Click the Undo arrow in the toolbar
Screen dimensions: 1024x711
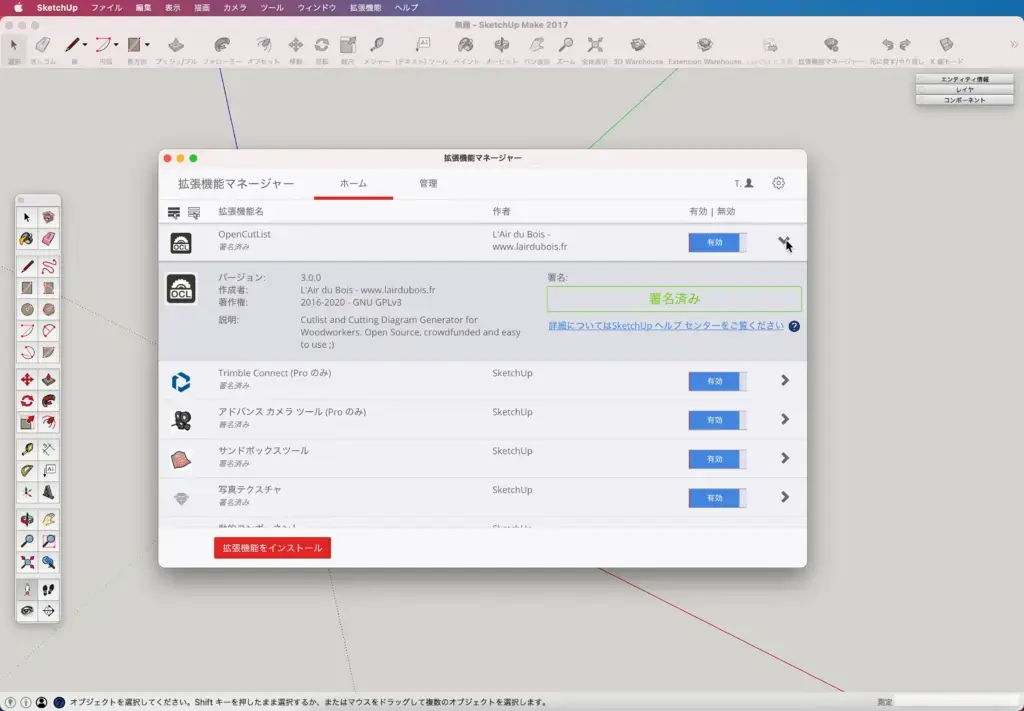[x=887, y=45]
